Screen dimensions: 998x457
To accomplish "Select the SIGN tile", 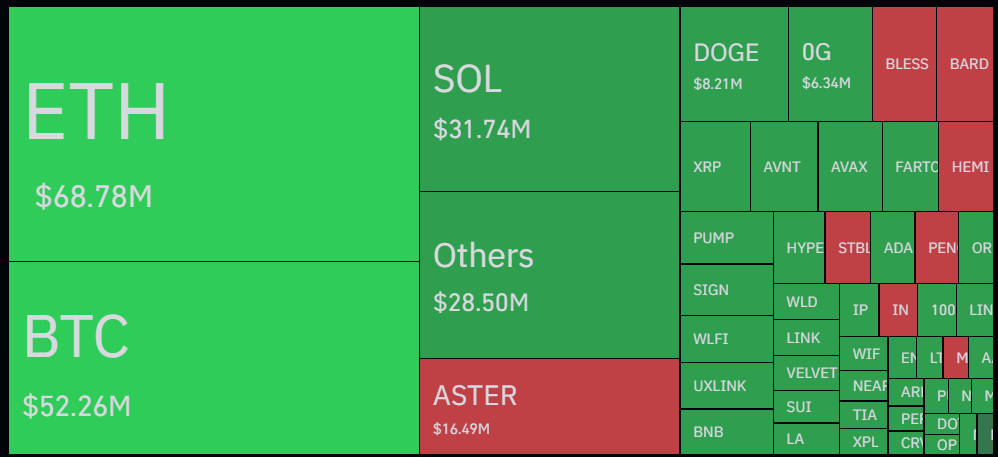I will click(726, 290).
